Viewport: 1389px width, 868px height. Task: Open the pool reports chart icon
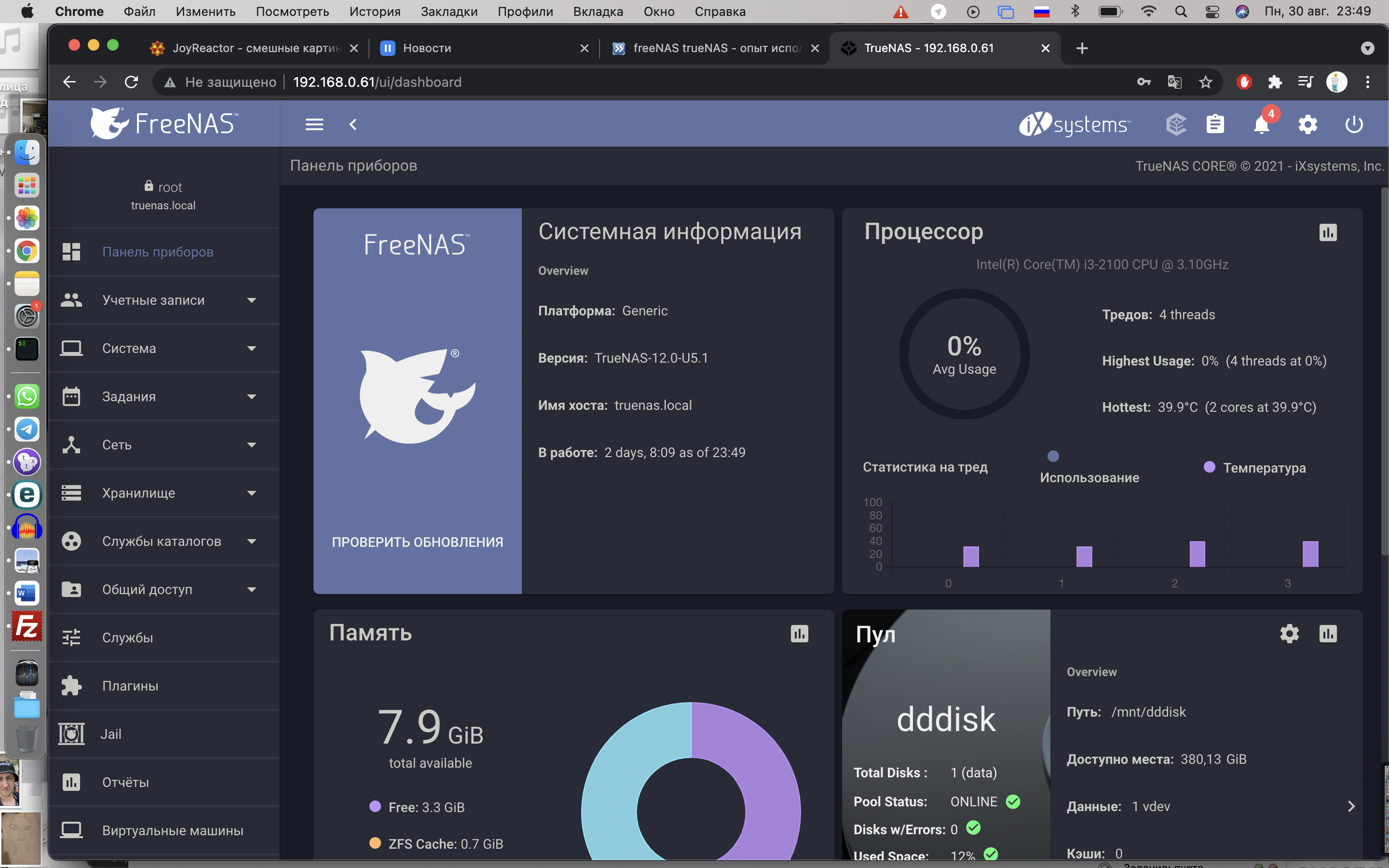coord(1328,633)
